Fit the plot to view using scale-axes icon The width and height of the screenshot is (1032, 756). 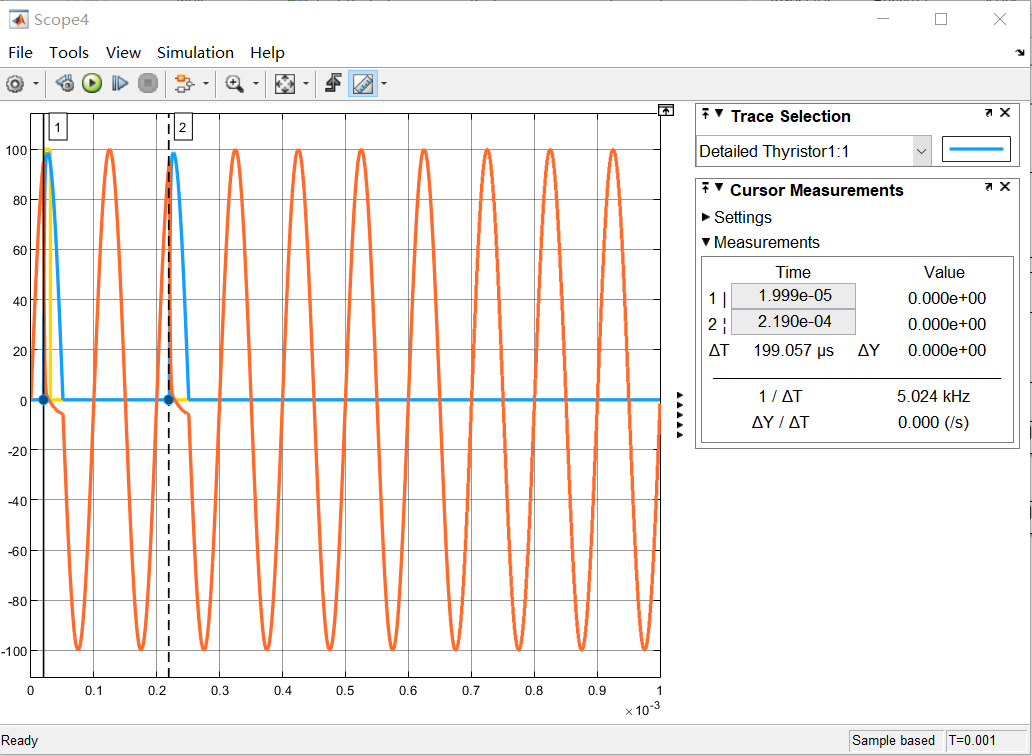283,84
